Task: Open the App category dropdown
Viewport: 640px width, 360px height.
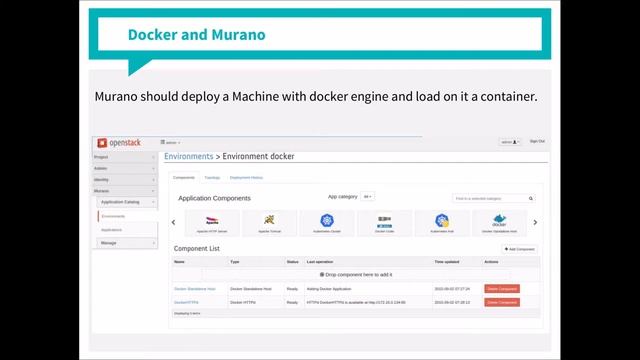Action: pyautogui.click(x=367, y=197)
